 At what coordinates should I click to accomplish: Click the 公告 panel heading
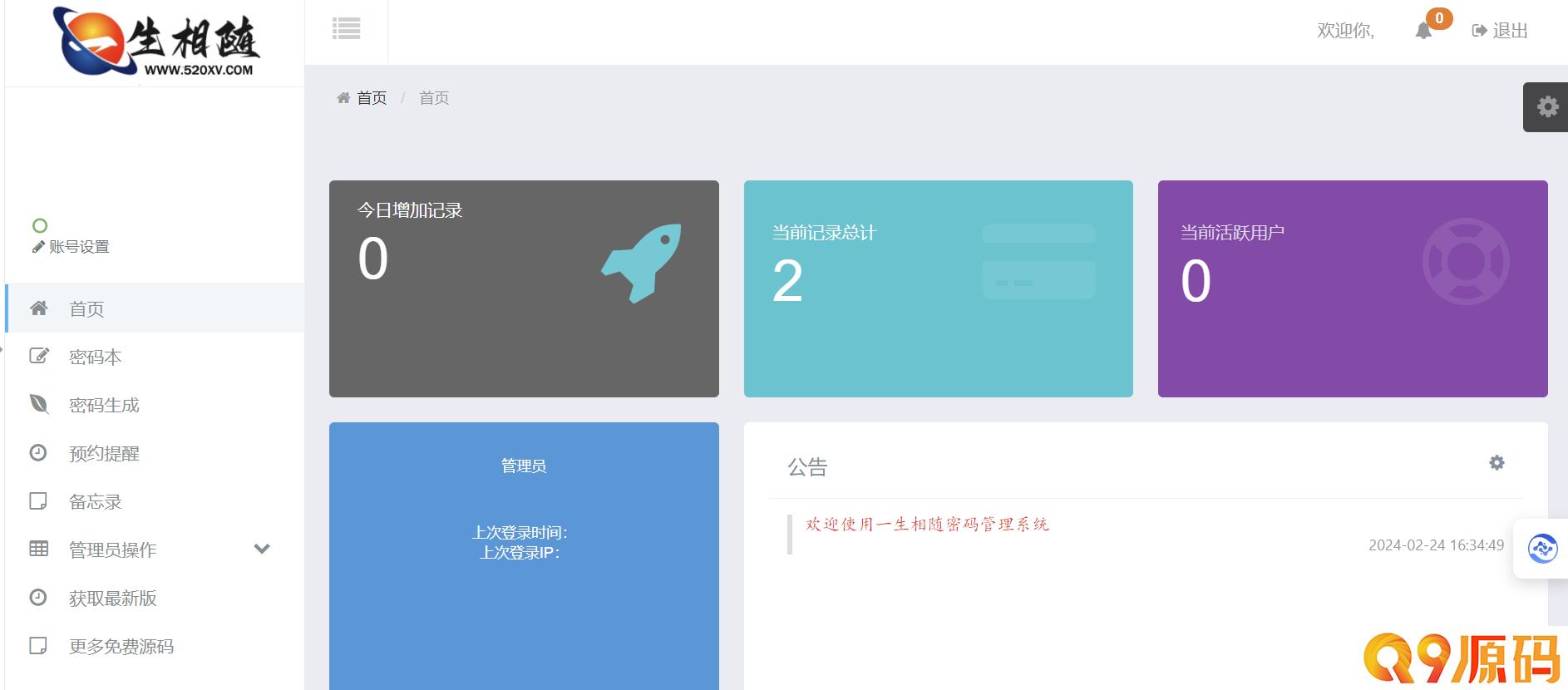(x=807, y=467)
